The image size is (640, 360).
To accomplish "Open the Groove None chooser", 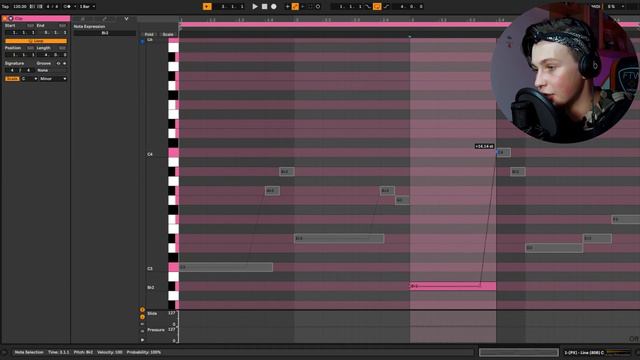I will coord(51,70).
